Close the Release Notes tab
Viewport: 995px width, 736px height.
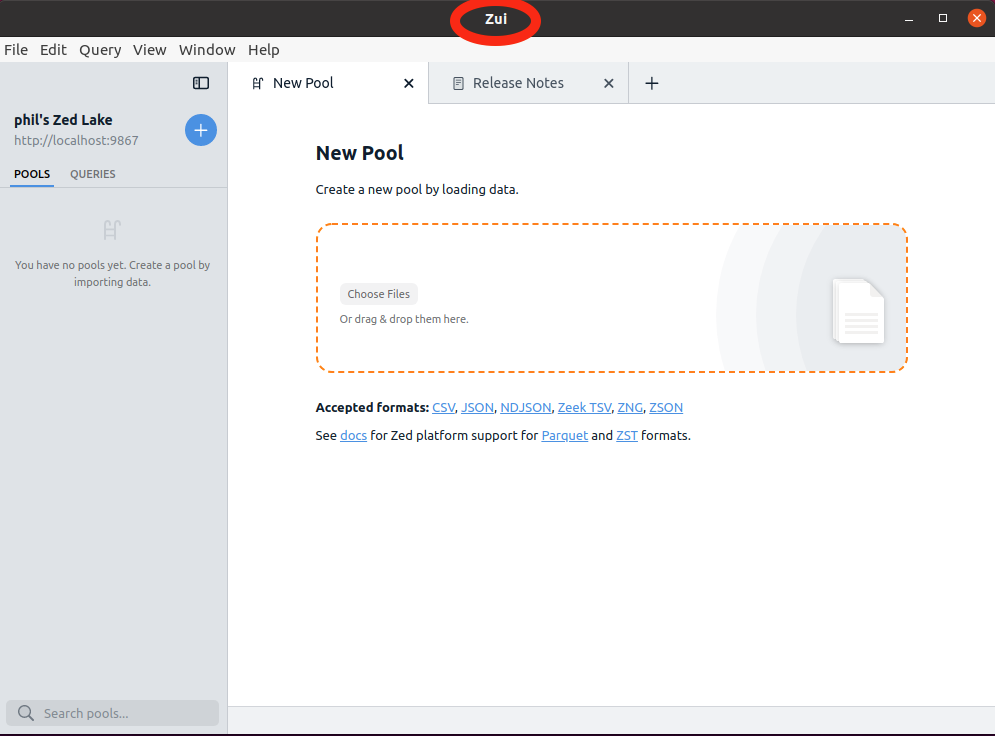tap(609, 84)
